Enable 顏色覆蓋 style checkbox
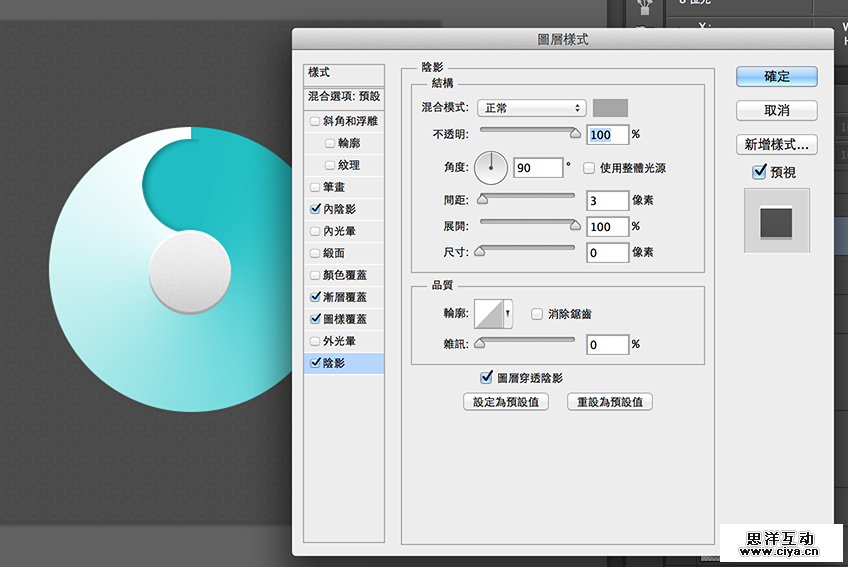 [315, 275]
